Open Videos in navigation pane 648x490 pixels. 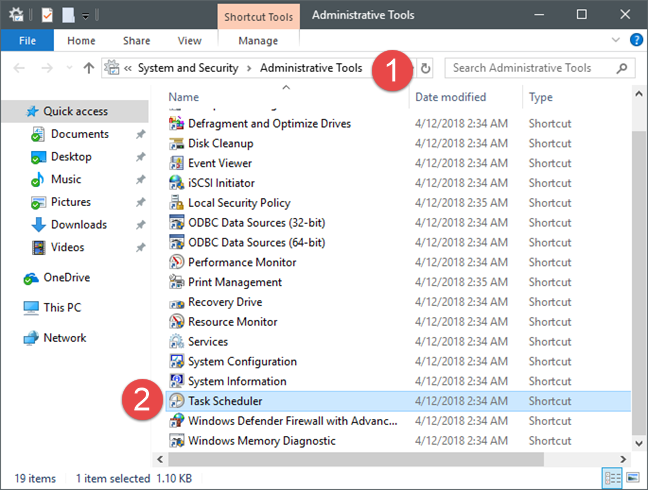coord(67,247)
